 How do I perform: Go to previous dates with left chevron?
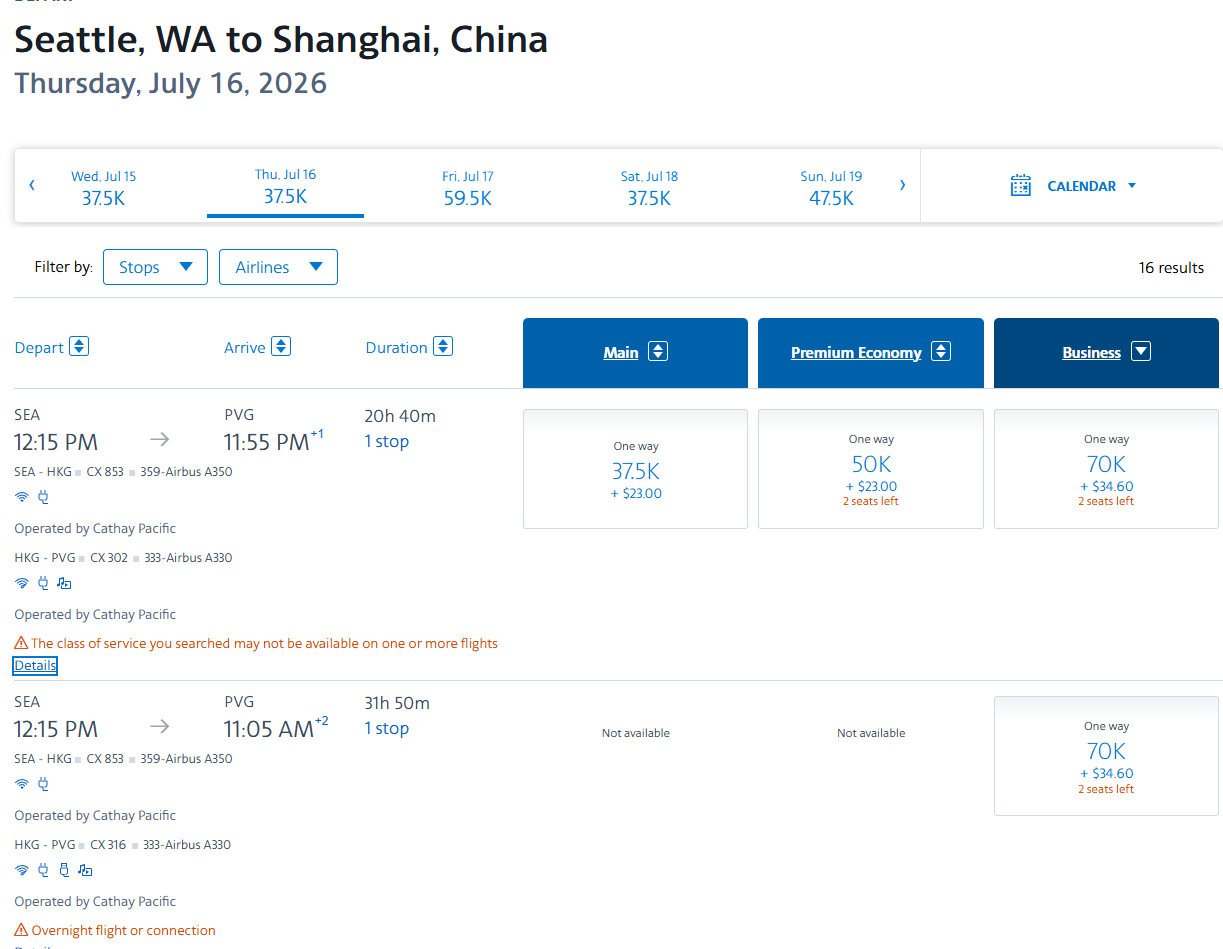pos(32,185)
